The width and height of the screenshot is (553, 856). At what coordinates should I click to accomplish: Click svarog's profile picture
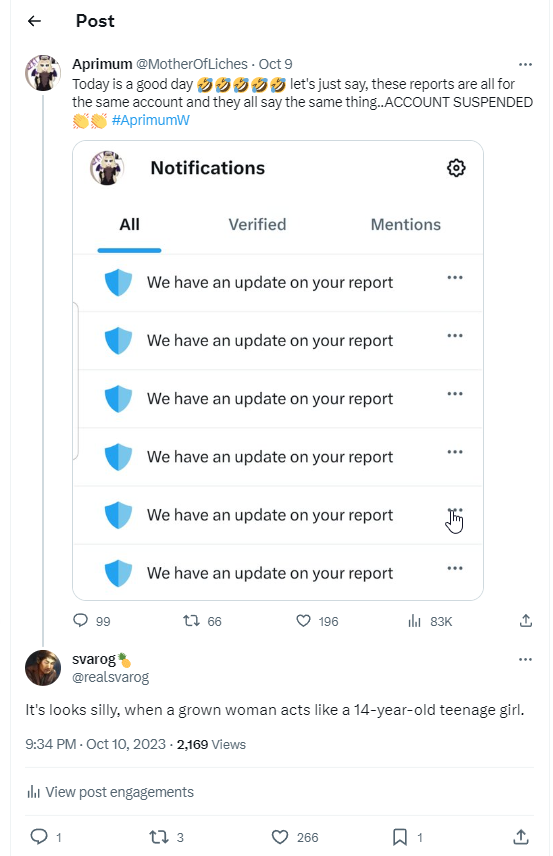click(x=43, y=668)
